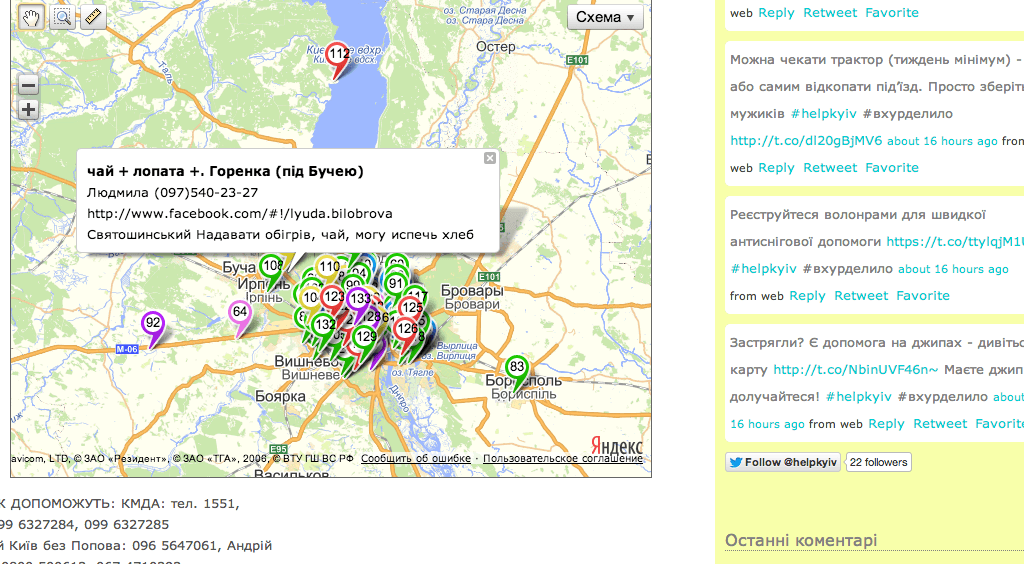This screenshot has height=564, width=1024.
Task: Open the 22 followers count link
Action: click(x=878, y=462)
